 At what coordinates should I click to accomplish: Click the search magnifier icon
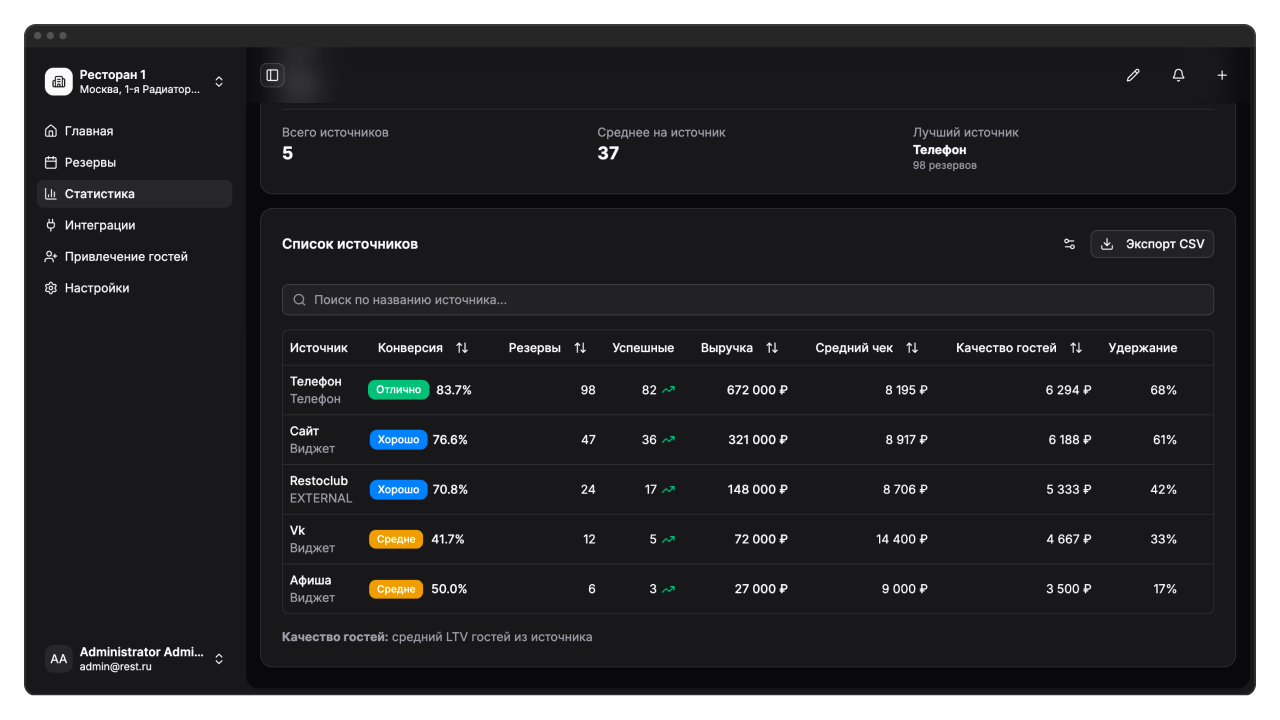click(x=300, y=300)
